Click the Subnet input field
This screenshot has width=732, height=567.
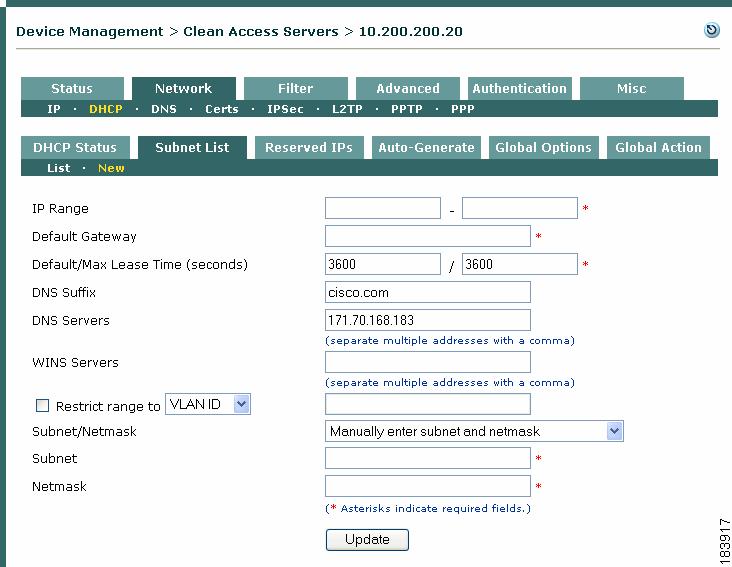click(x=428, y=458)
